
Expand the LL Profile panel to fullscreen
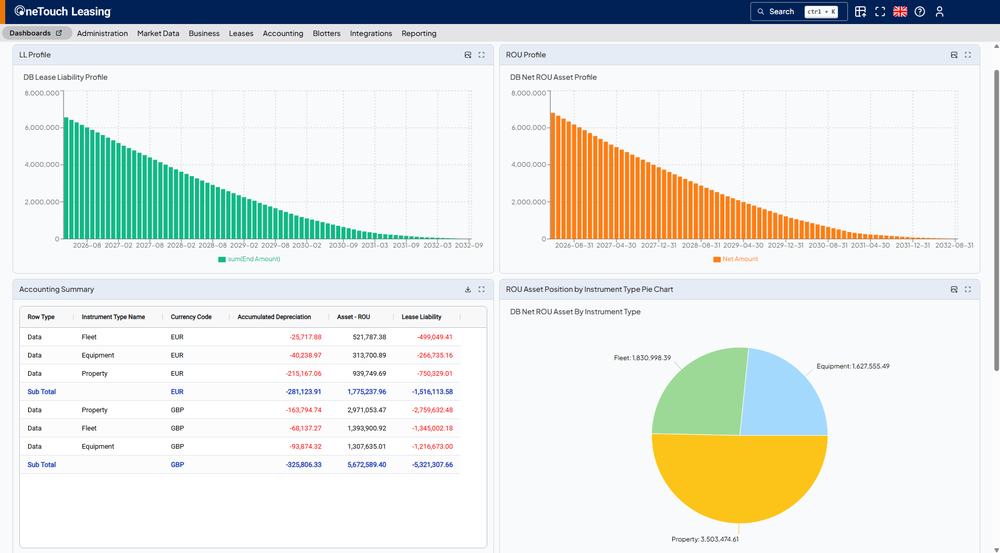[482, 55]
